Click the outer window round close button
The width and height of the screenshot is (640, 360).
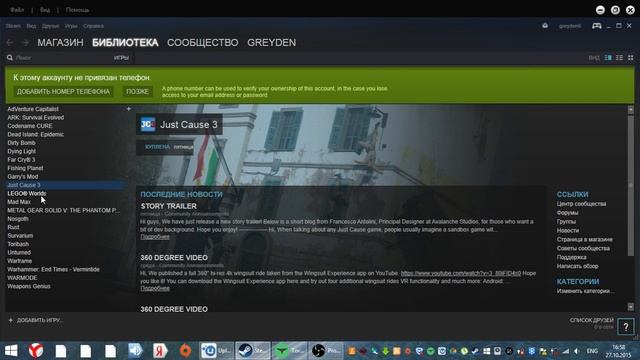pyautogui.click(x=630, y=10)
